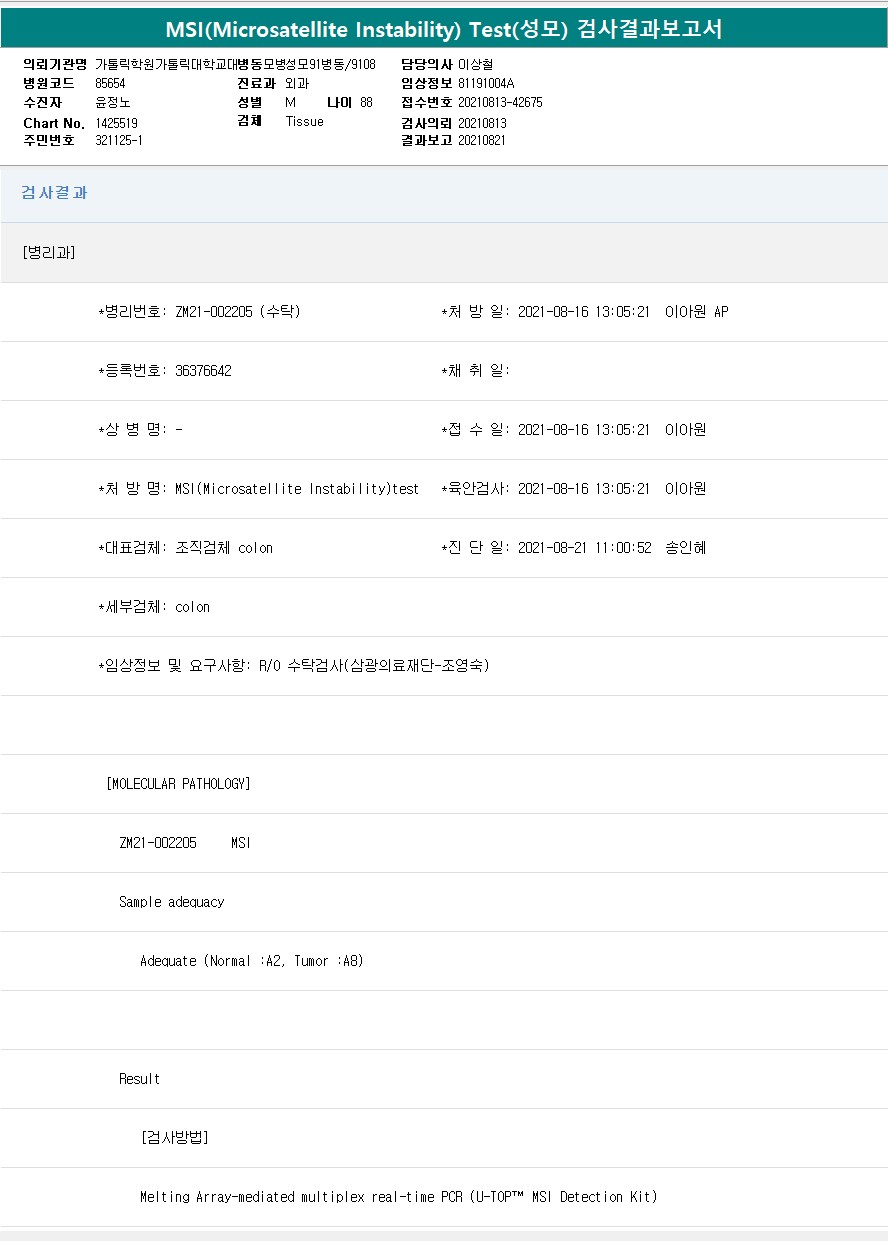Select the 처방일 date and time entry
The image size is (888, 1241).
coord(584,312)
